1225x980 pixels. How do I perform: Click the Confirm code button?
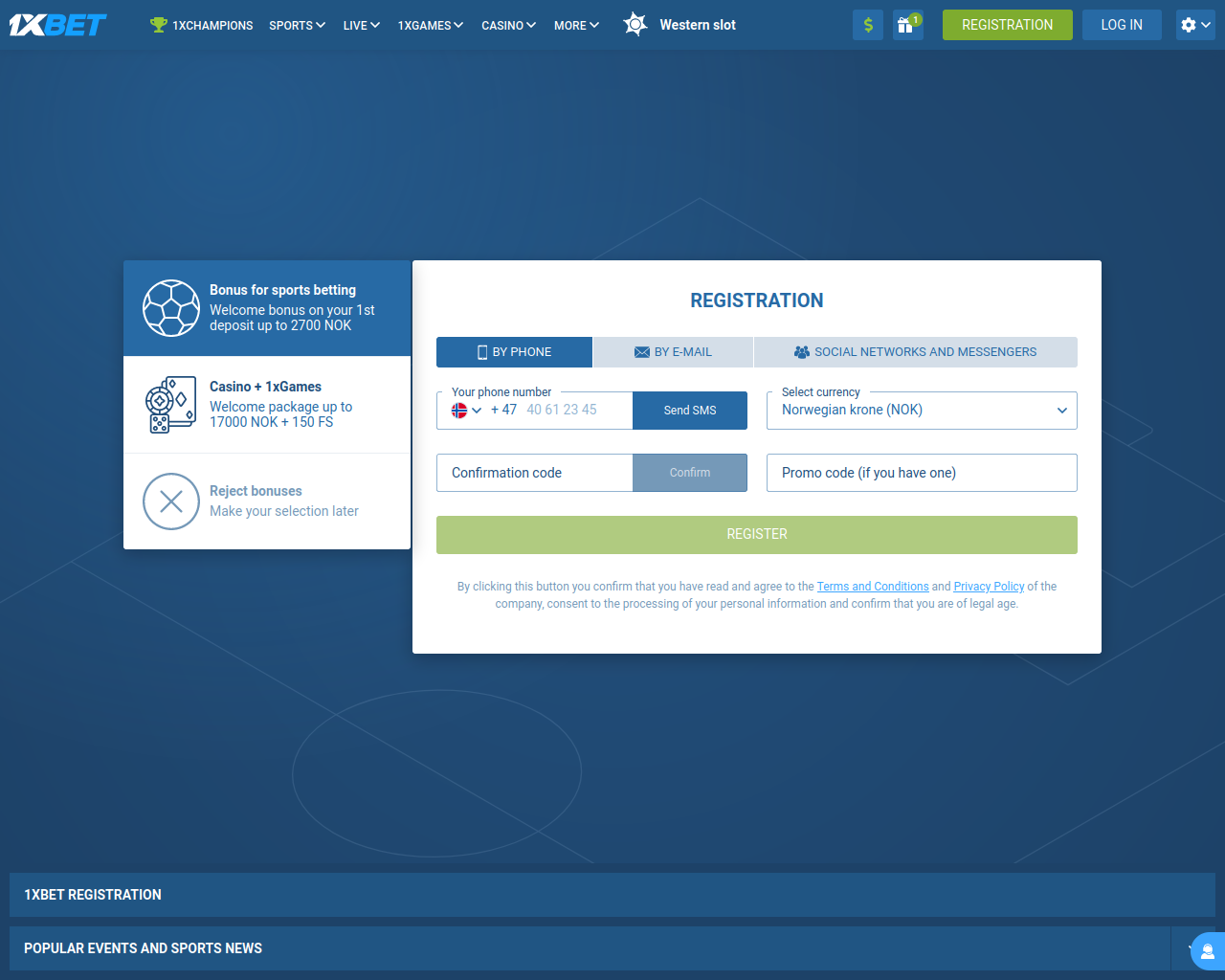[x=690, y=473]
